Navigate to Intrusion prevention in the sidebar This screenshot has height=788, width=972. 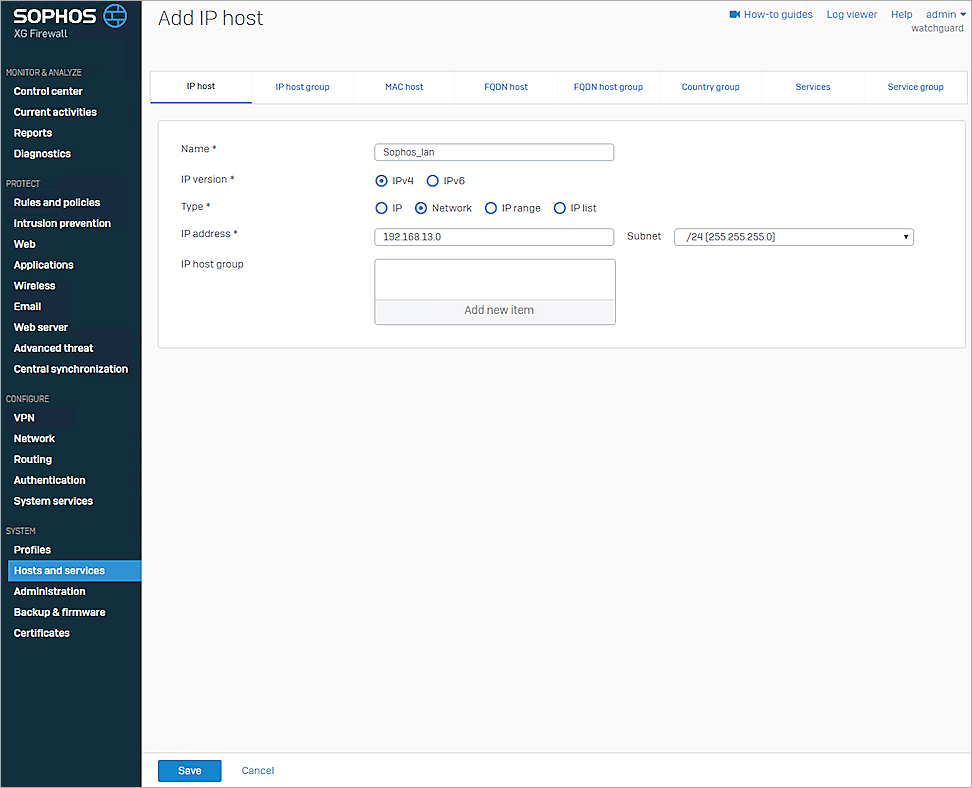pos(61,223)
